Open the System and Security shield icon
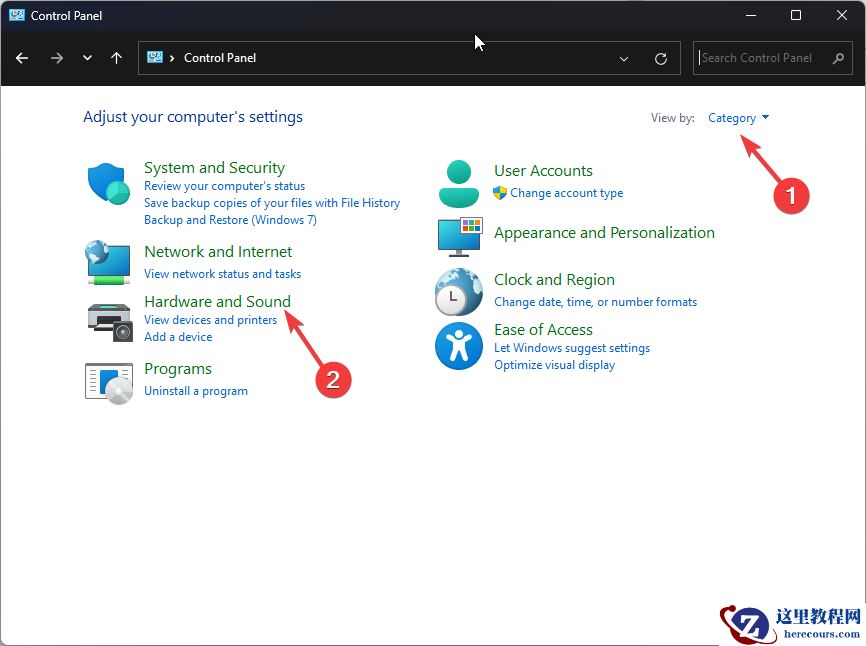Screen dimensions: 866x646 click(108, 183)
